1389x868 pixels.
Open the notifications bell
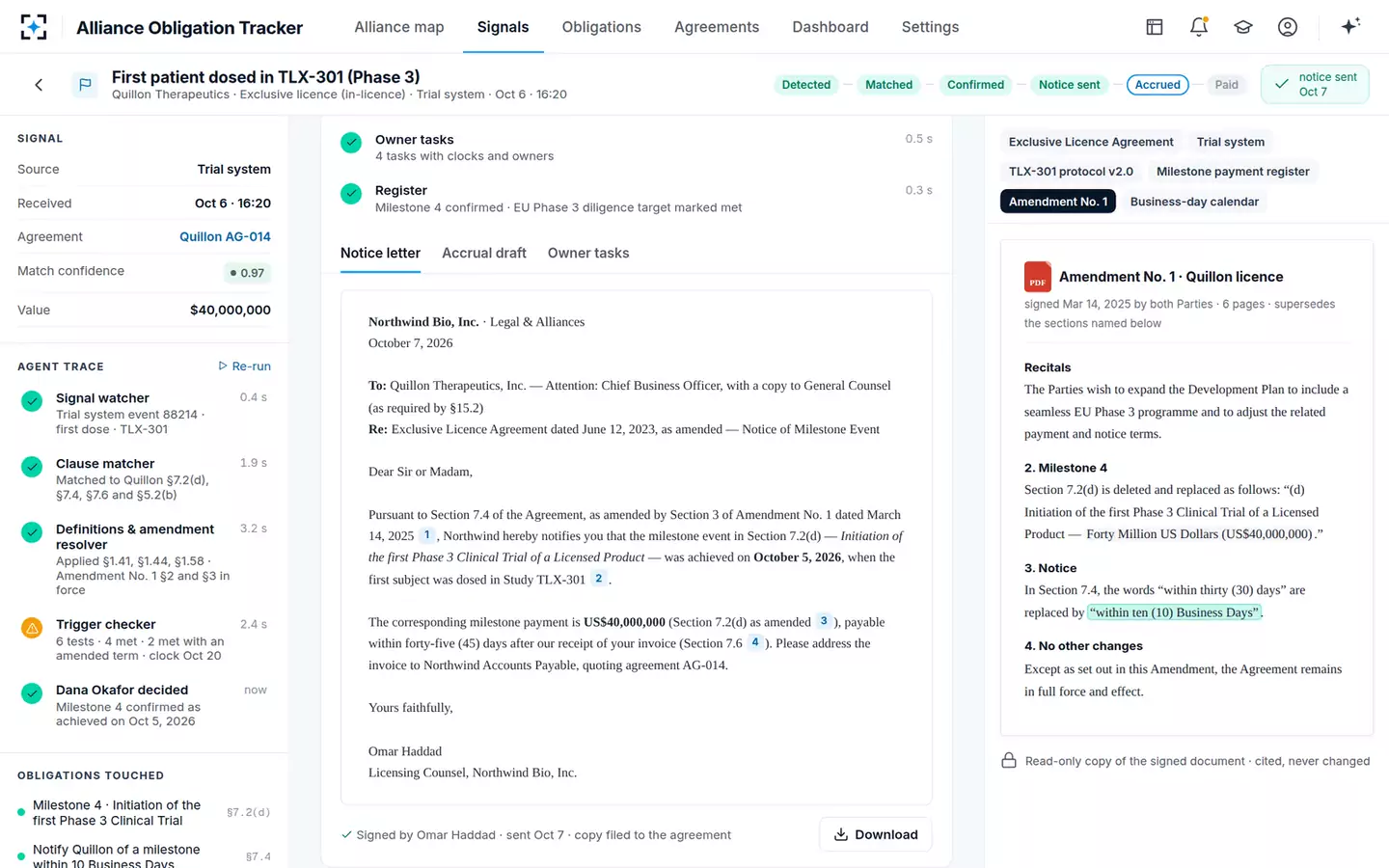1199,27
